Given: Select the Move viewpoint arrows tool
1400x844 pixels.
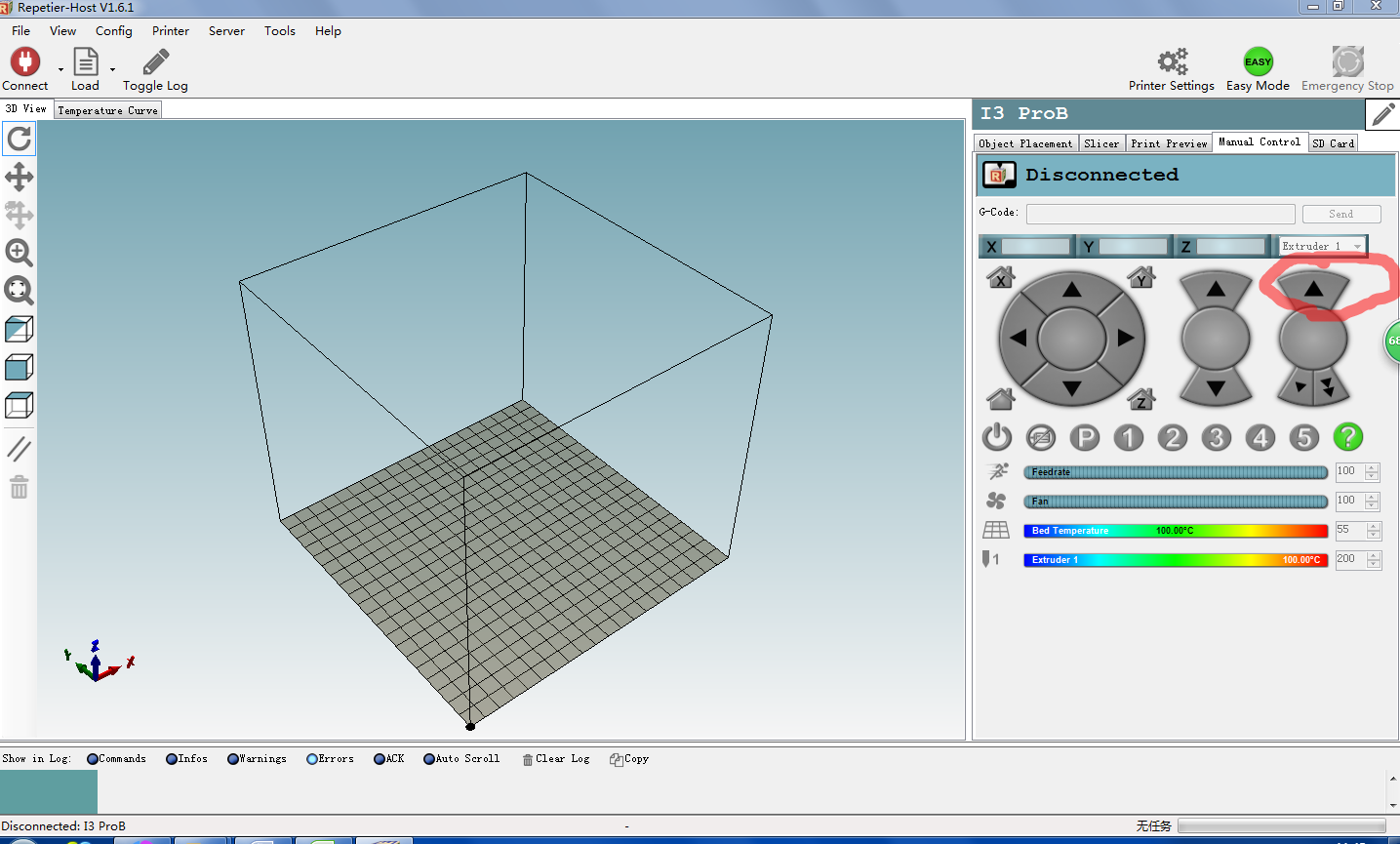Looking at the screenshot, I should coord(19,177).
